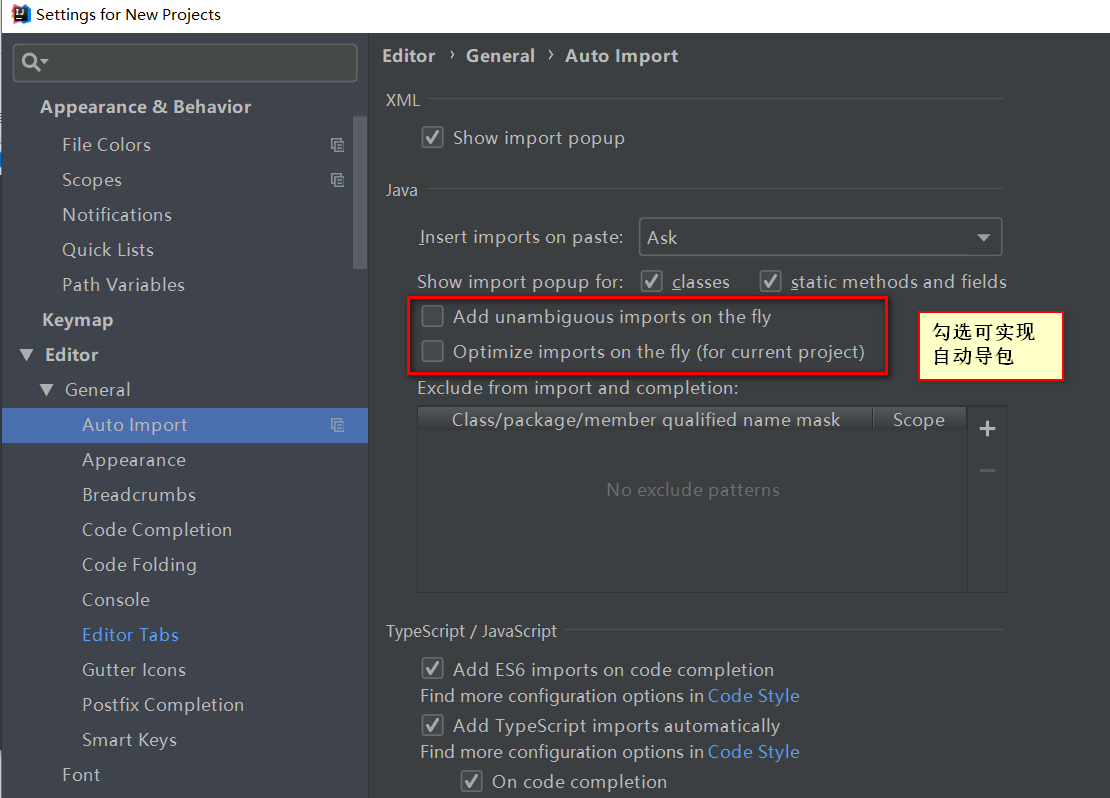The image size is (1110, 798).
Task: Open Path Variables settings
Action: pyautogui.click(x=123, y=285)
